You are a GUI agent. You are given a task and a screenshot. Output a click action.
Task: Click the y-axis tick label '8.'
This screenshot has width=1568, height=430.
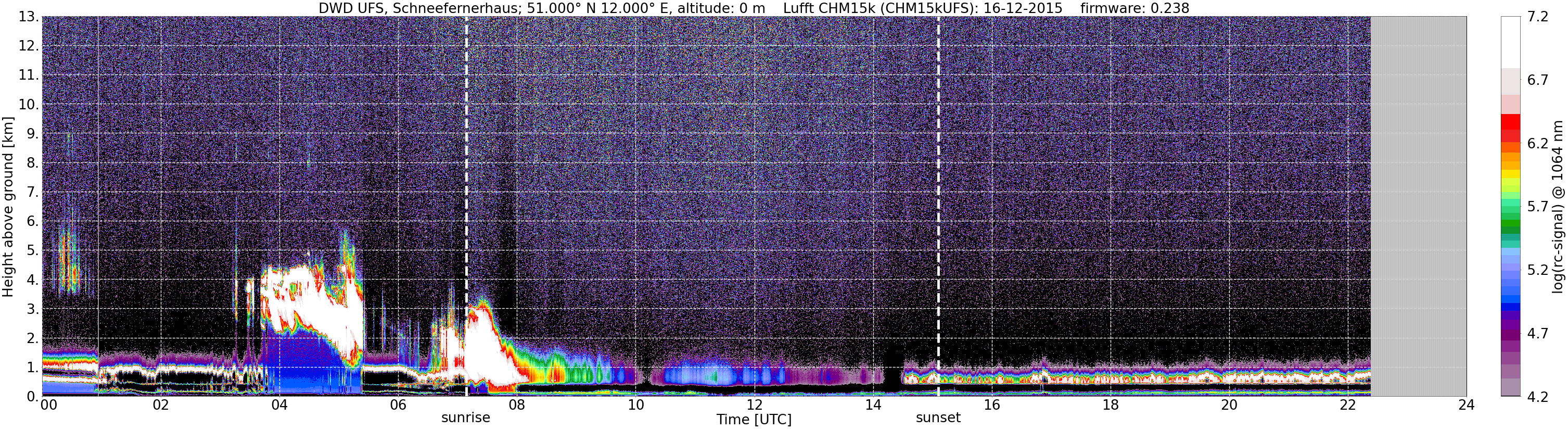tap(32, 163)
